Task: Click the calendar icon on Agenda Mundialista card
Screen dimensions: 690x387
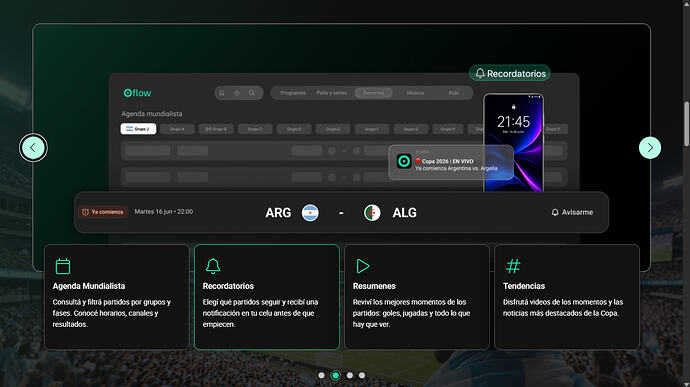Action: [63, 266]
